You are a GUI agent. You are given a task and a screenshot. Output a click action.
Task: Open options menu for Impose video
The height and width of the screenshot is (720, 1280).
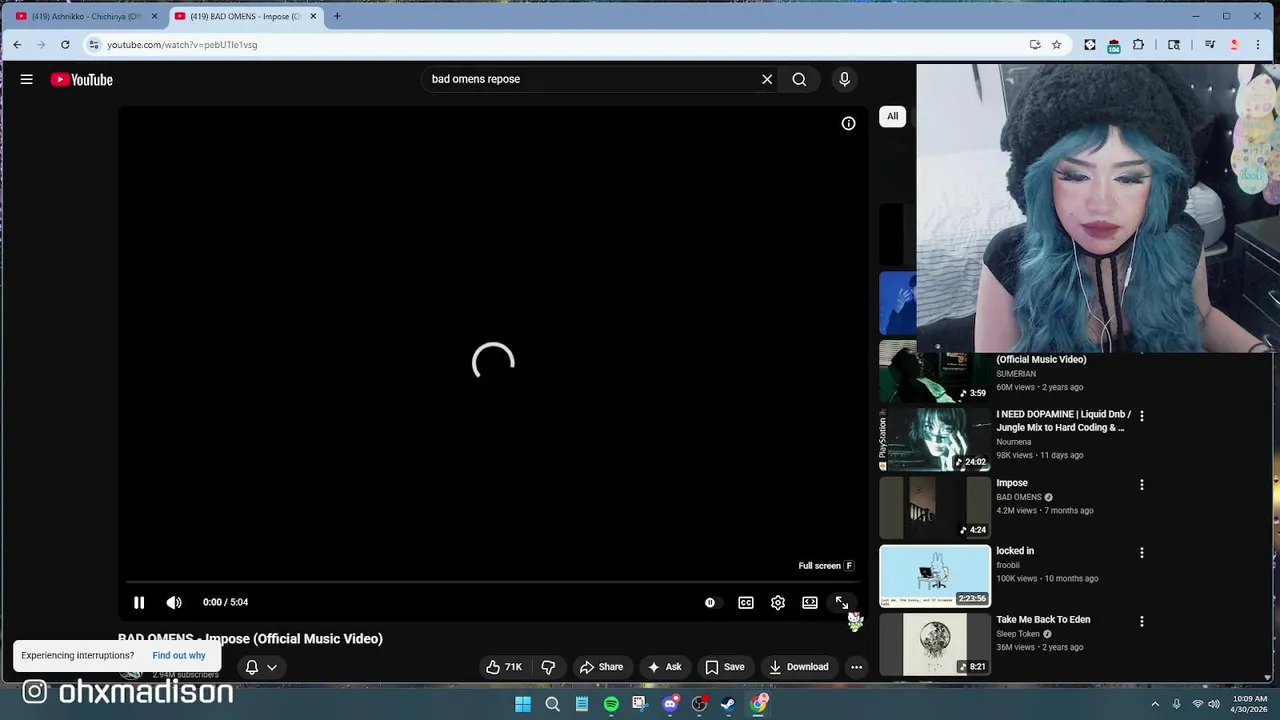coord(1142,485)
